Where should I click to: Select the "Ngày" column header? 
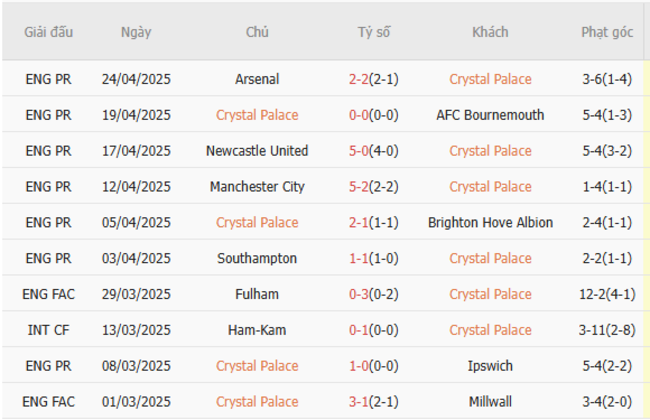(x=136, y=32)
